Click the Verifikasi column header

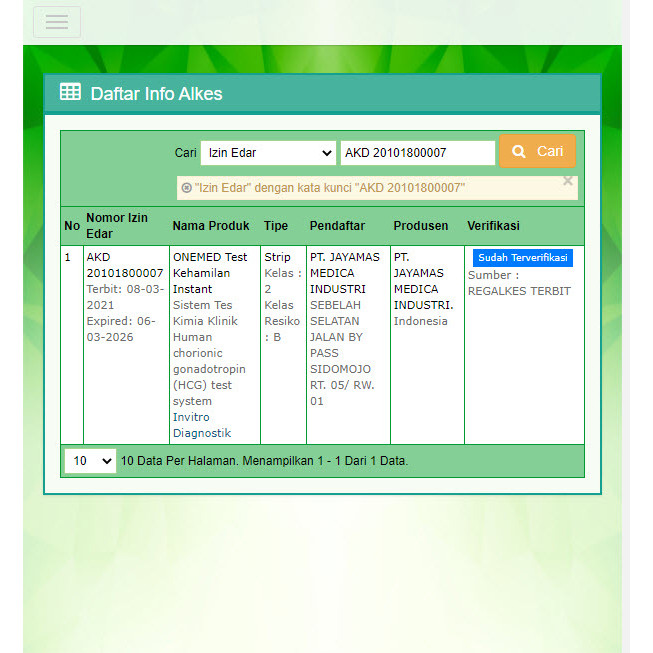(x=493, y=226)
